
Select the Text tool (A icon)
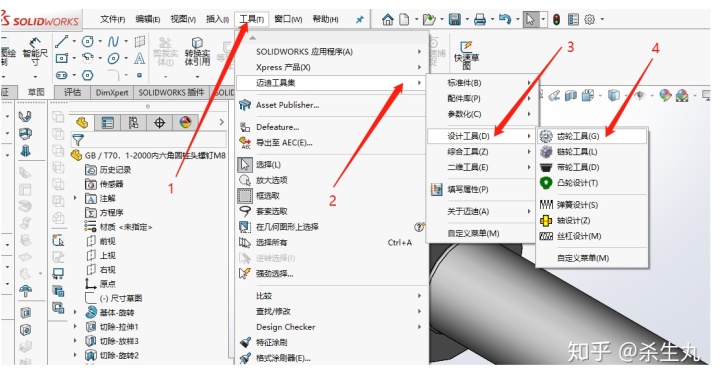point(140,58)
